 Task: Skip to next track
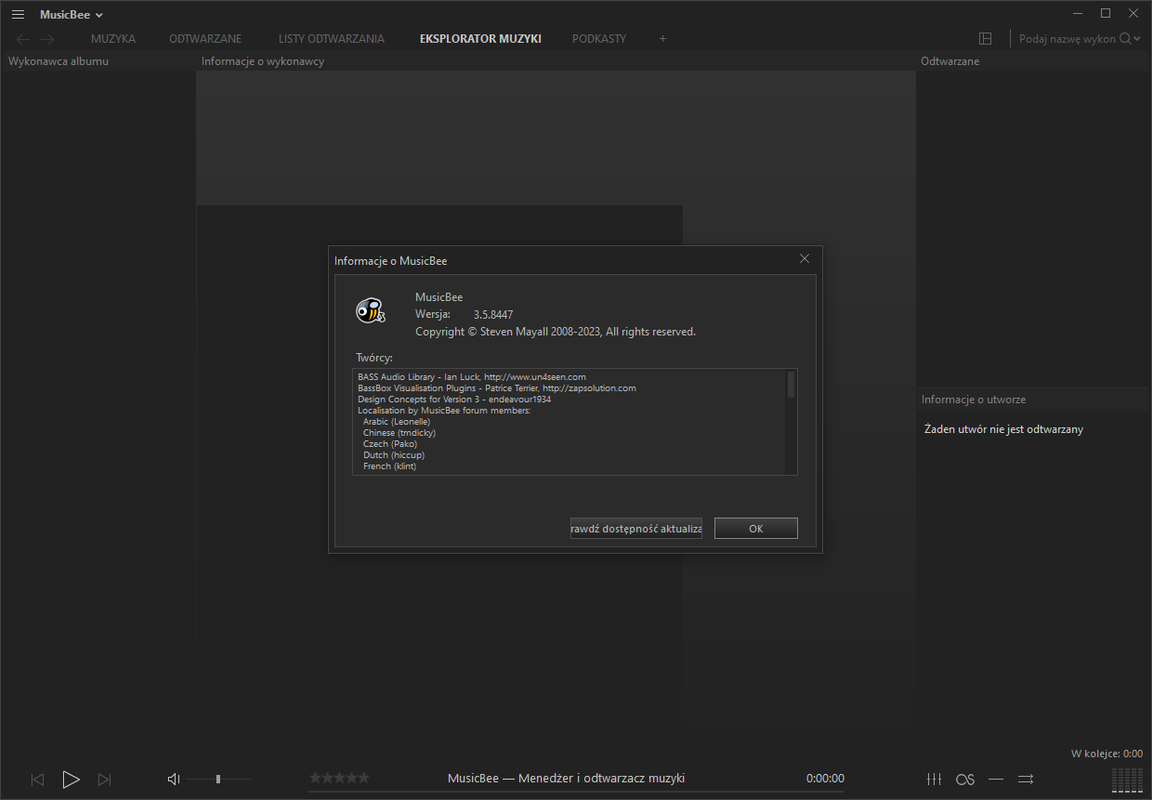tap(104, 779)
